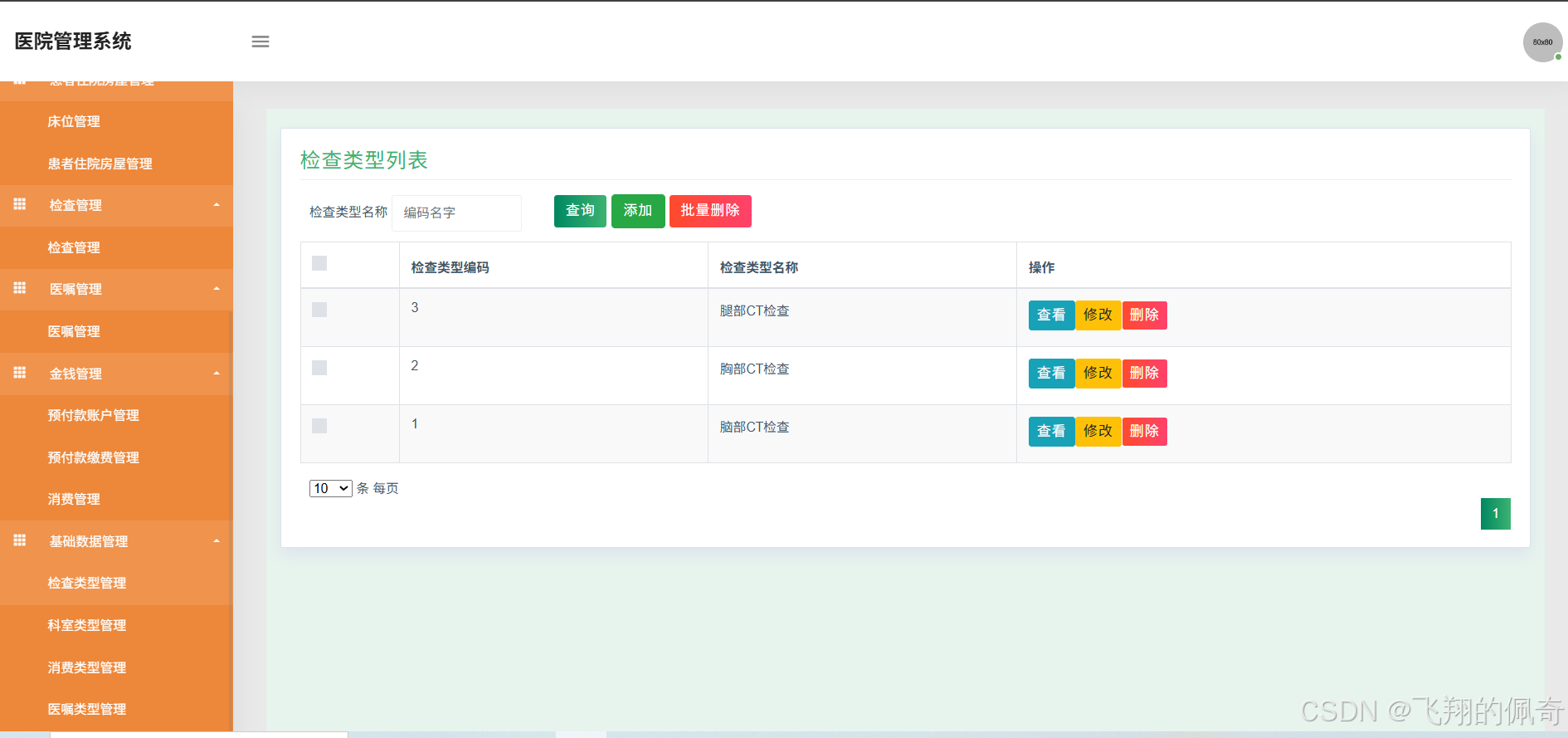Delete 脑部CT检查 with 删除 button
The width and height of the screenshot is (1568, 738).
pyautogui.click(x=1144, y=432)
